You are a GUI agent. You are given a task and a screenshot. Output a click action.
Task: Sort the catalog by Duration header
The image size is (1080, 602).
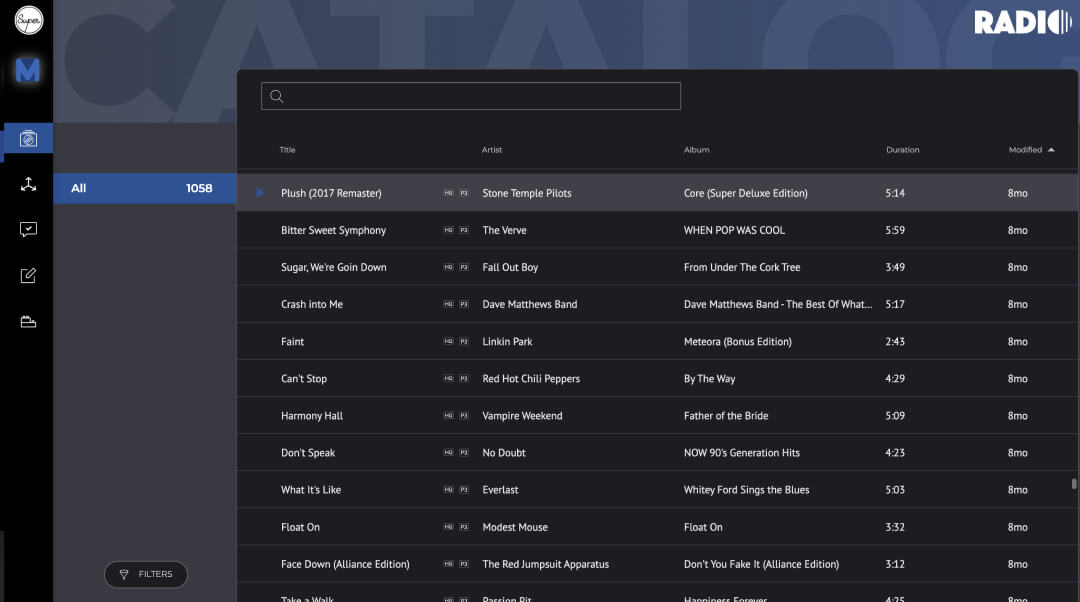pos(902,150)
